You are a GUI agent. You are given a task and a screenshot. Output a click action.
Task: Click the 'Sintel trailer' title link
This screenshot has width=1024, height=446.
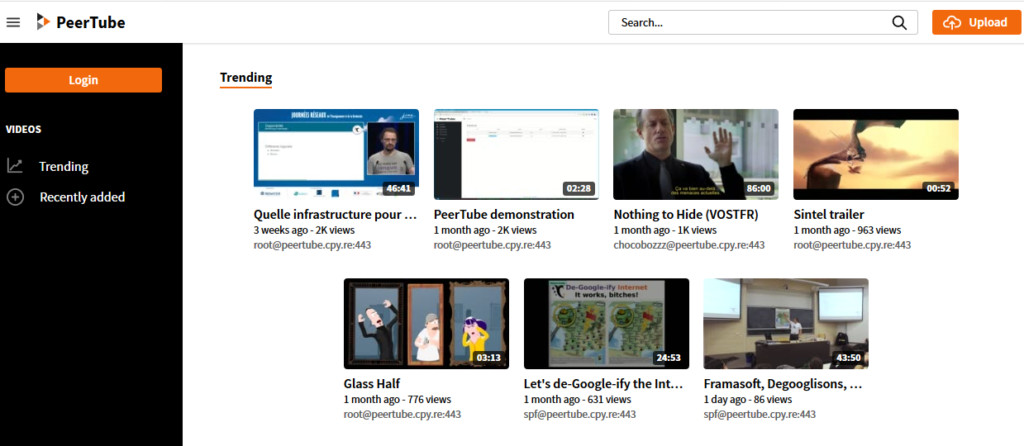point(829,215)
